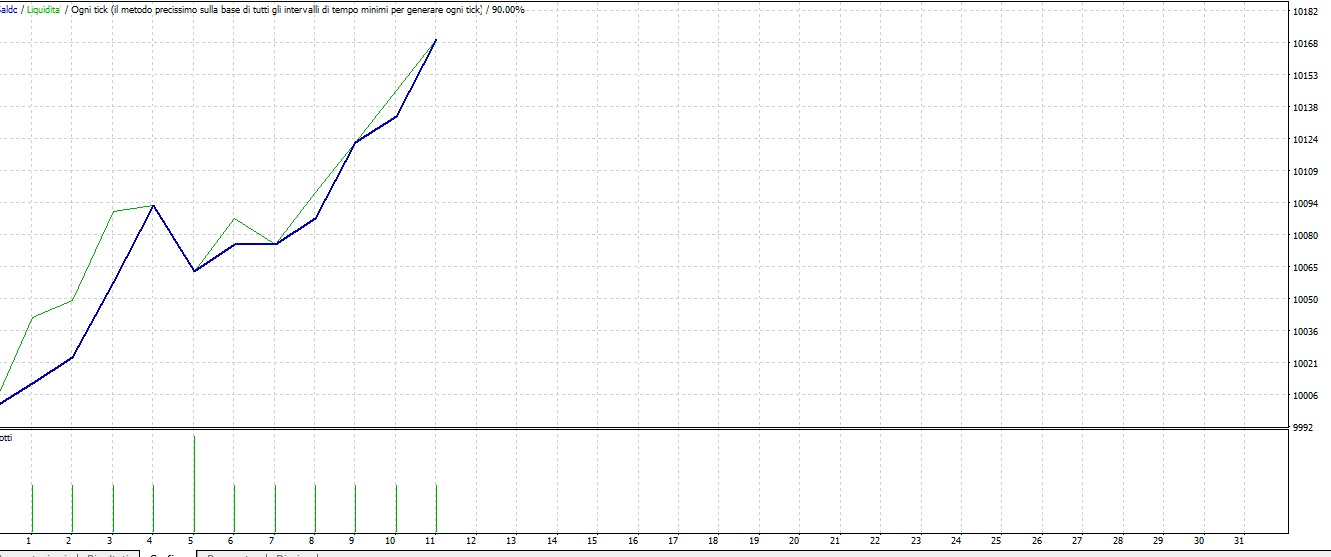1331x557 pixels.
Task: Select the 10182 value on the price axis
Action: click(1306, 12)
